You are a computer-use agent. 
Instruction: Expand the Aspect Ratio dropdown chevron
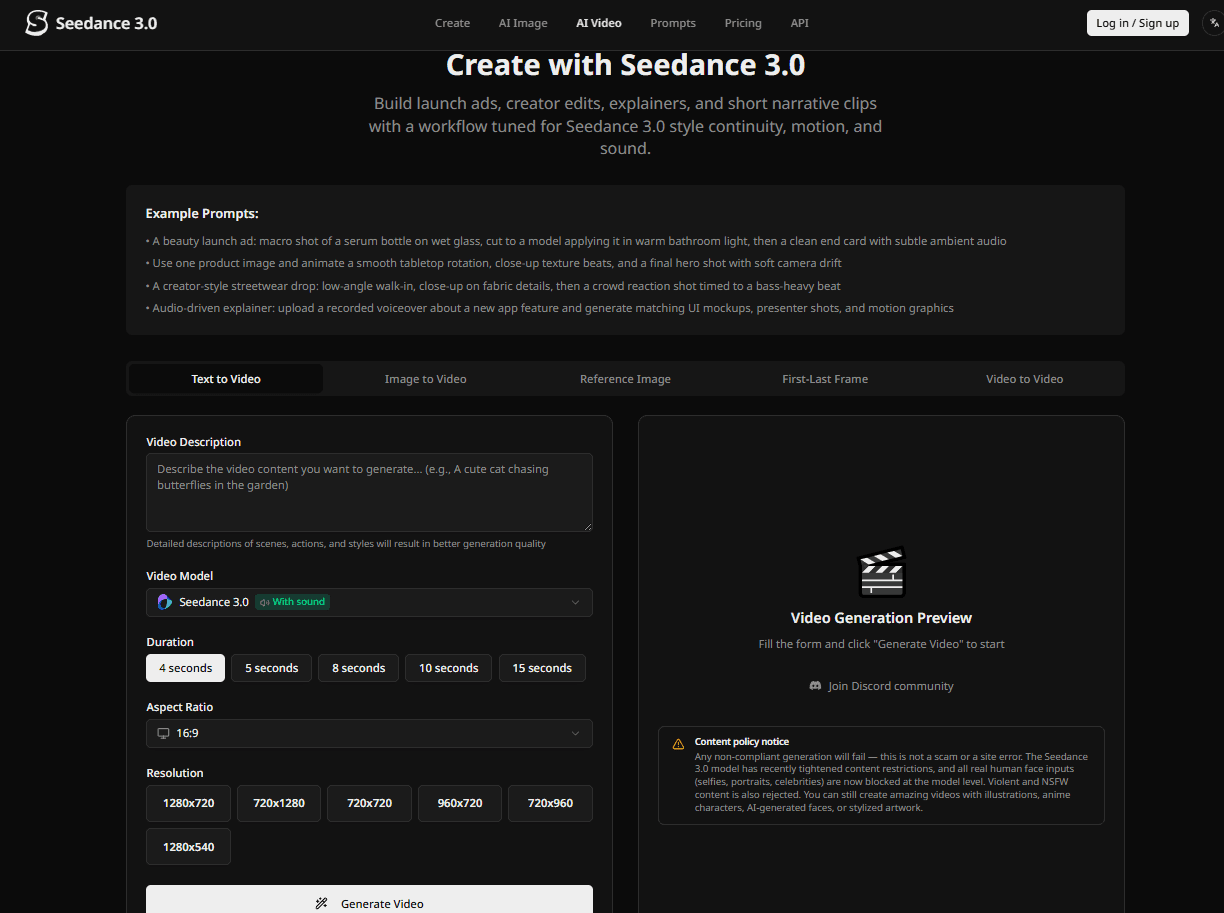click(575, 733)
